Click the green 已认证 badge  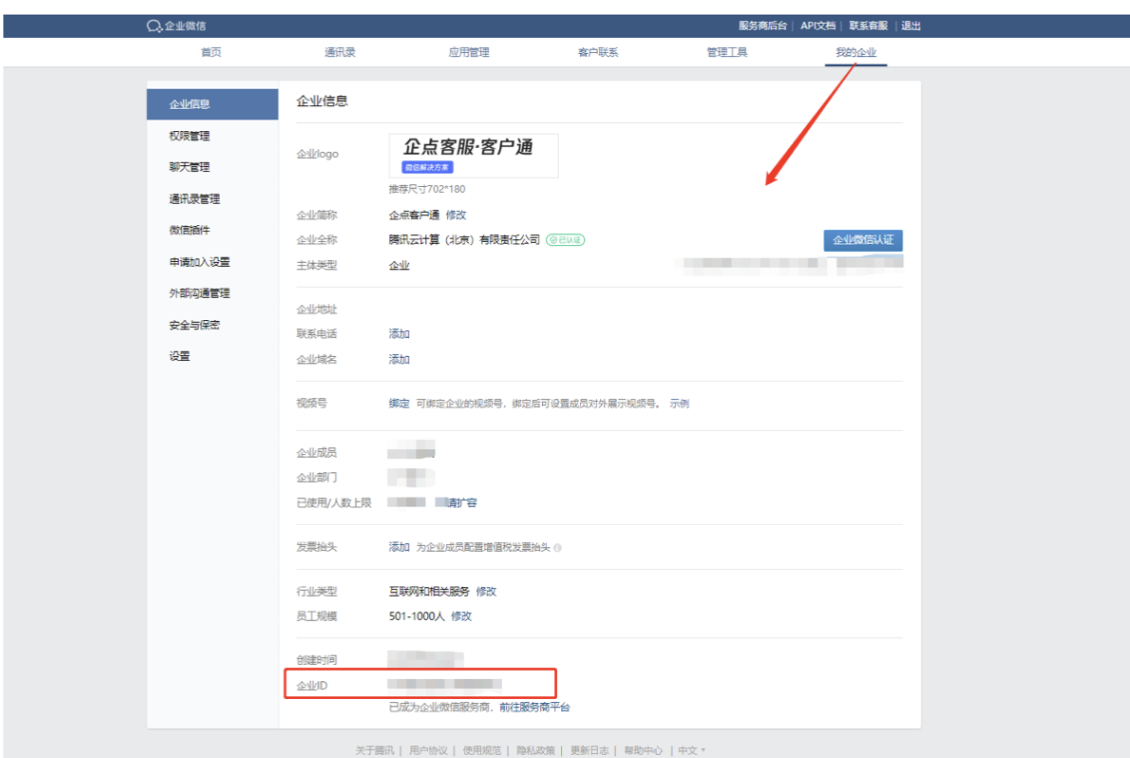pyautogui.click(x=566, y=240)
